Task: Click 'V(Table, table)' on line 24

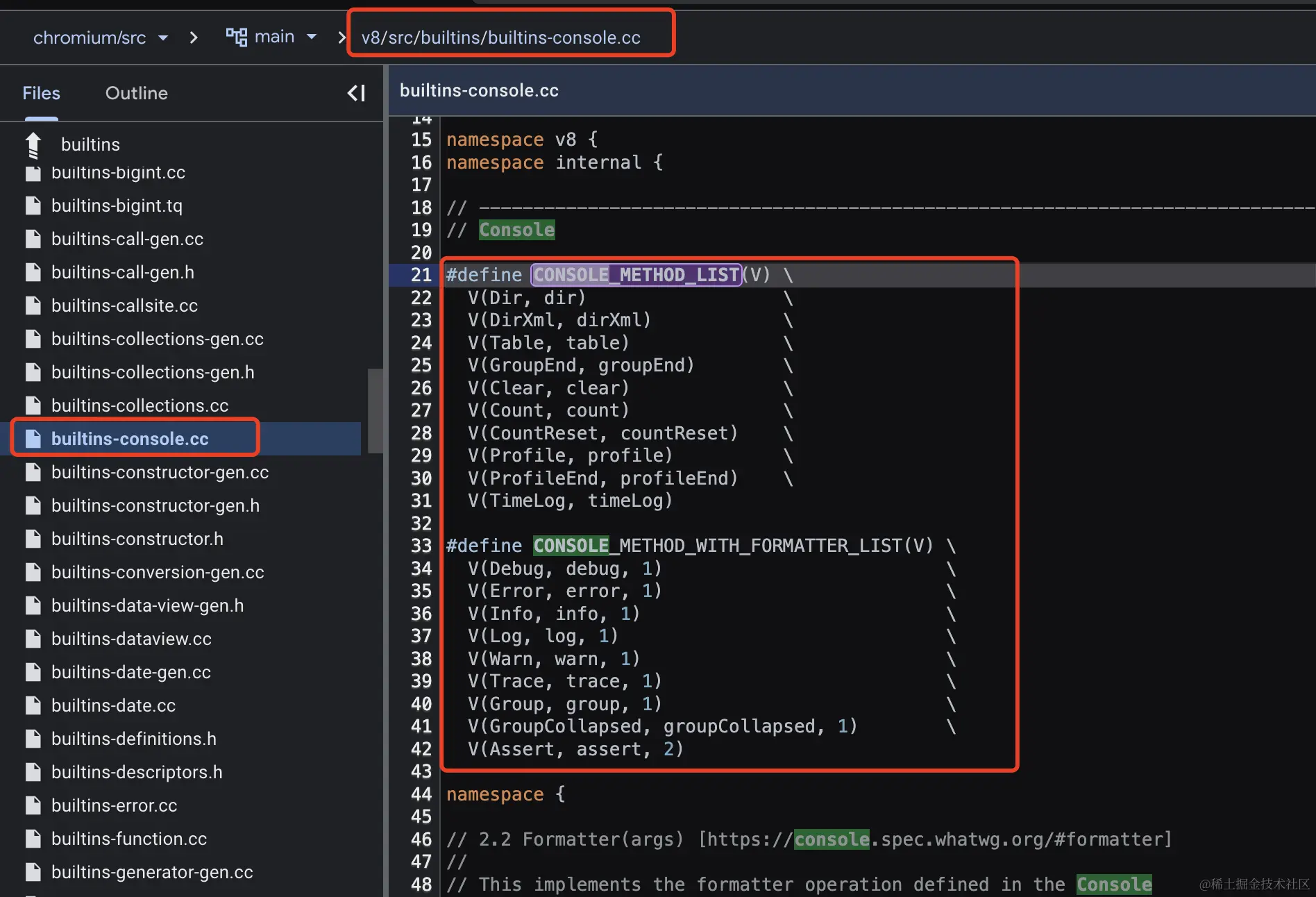Action: tap(548, 343)
